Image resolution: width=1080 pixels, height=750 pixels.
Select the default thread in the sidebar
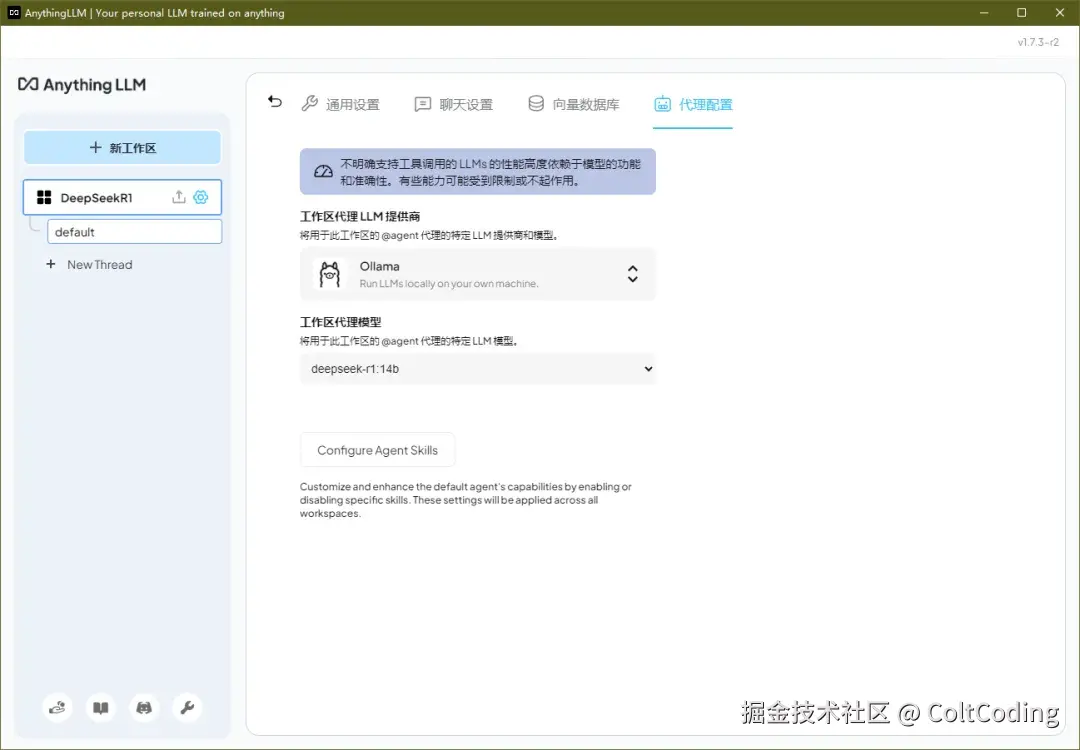coord(134,231)
